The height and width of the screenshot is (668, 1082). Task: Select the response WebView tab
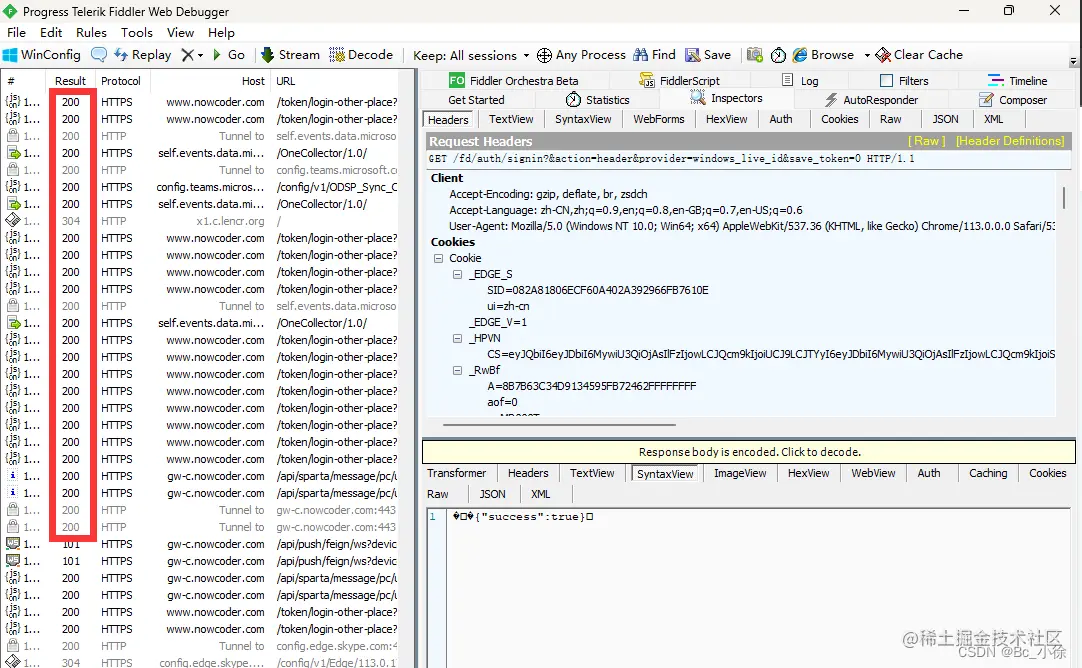coord(873,473)
